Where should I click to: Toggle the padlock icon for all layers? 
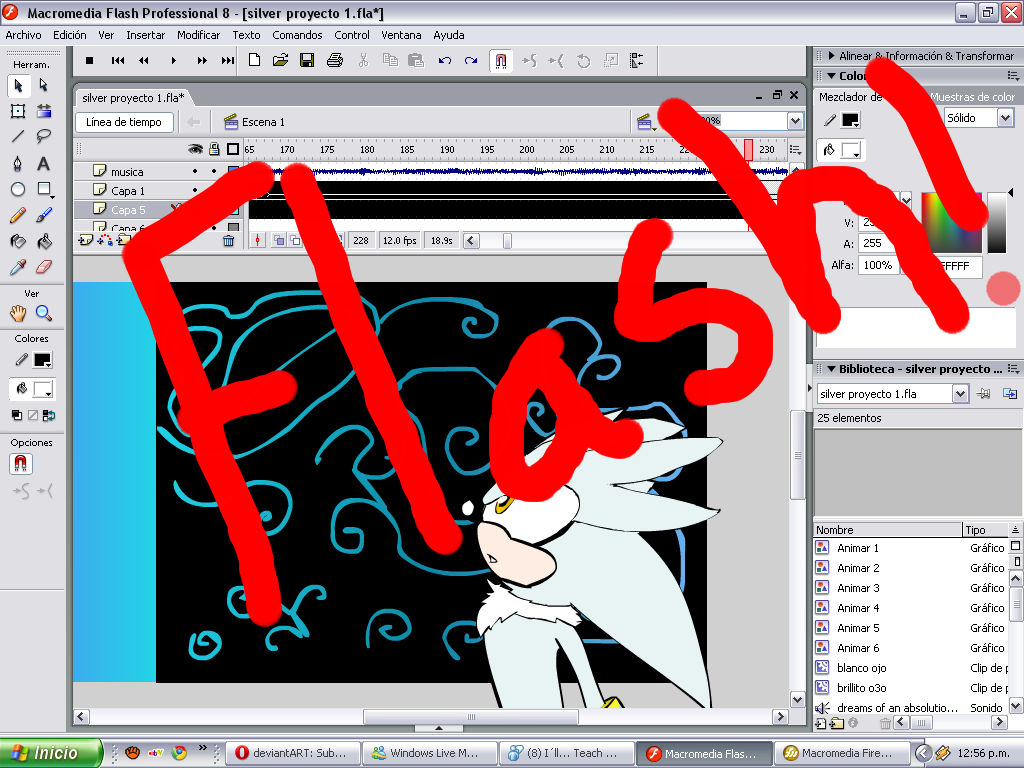[x=214, y=150]
